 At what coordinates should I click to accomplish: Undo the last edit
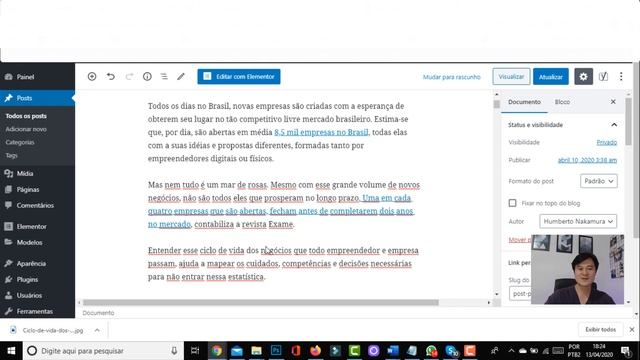point(111,76)
